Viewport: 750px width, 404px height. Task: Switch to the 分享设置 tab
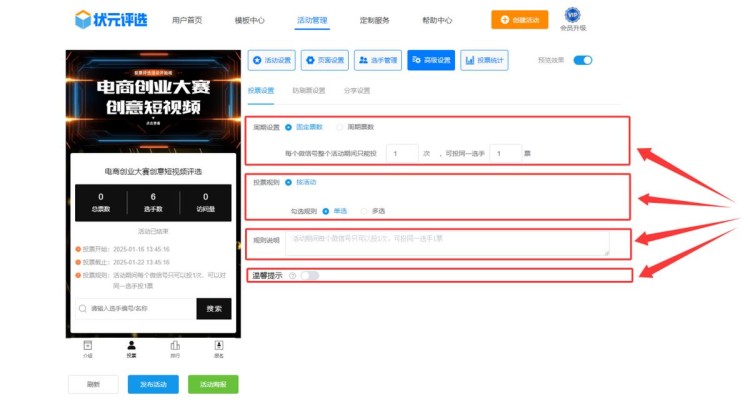[357, 91]
